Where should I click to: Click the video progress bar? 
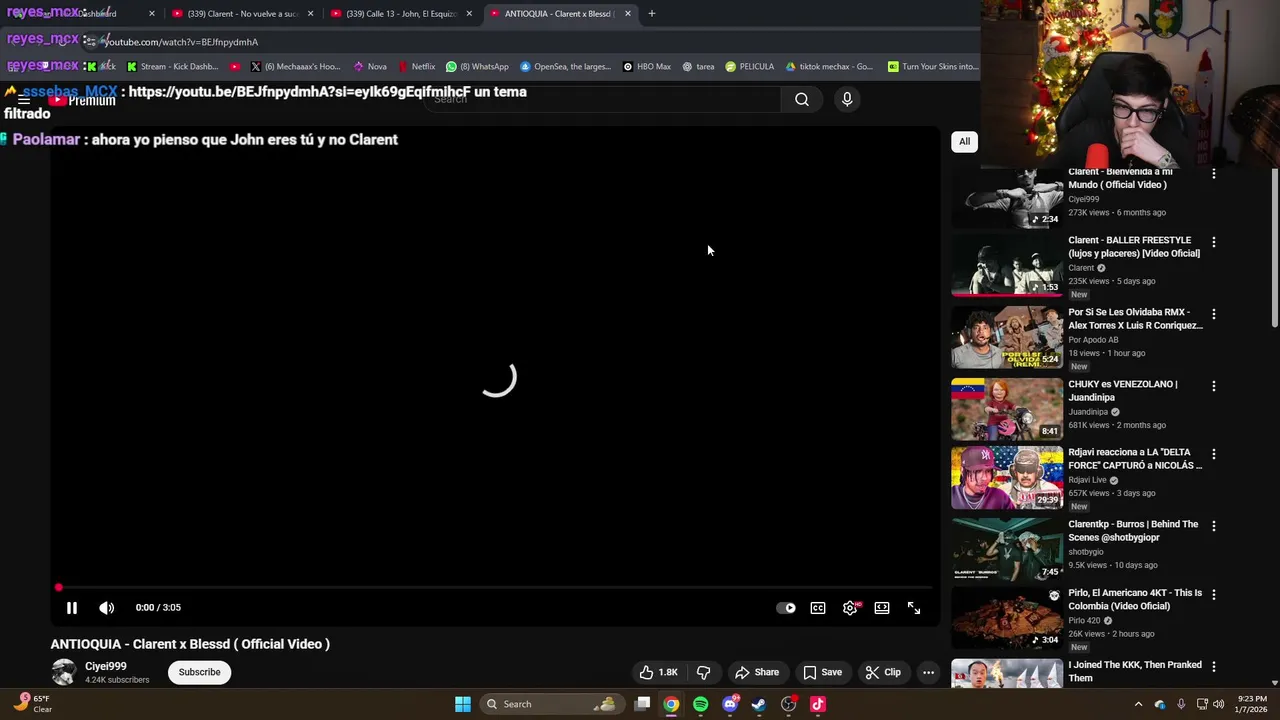click(x=495, y=588)
